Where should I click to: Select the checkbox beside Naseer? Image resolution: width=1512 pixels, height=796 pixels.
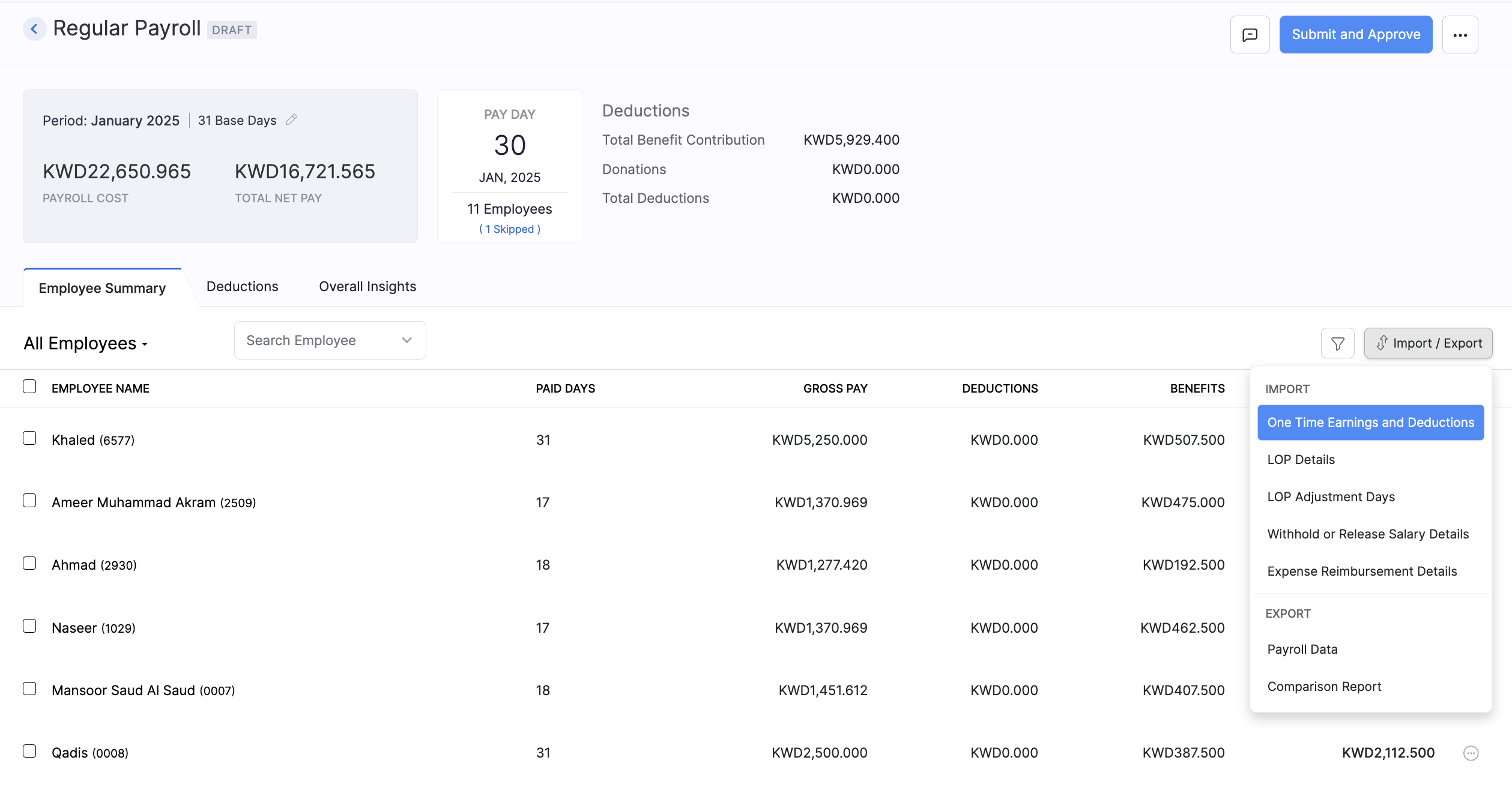[x=29, y=626]
